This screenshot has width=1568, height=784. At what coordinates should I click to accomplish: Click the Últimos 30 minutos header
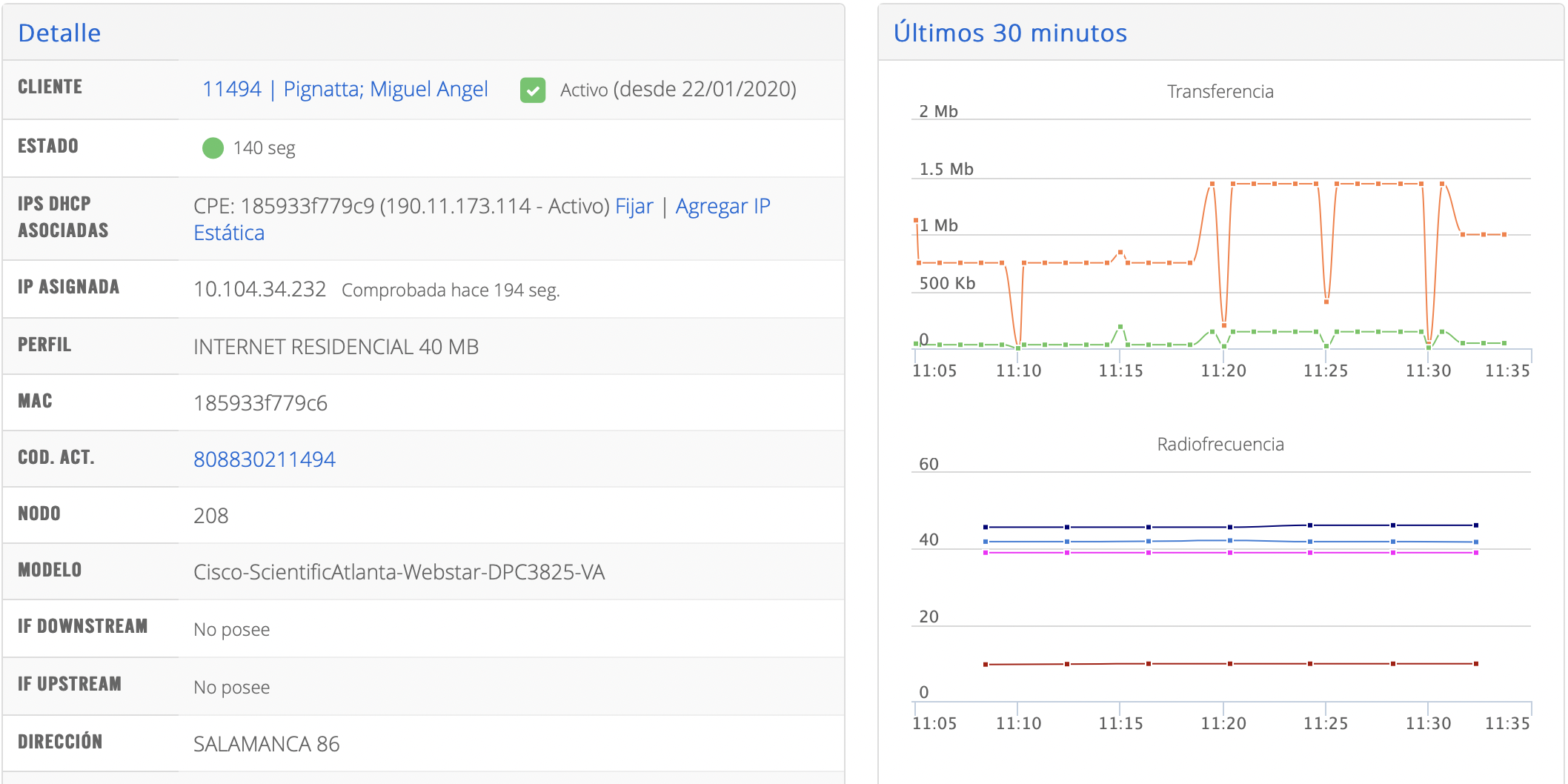1010,33
